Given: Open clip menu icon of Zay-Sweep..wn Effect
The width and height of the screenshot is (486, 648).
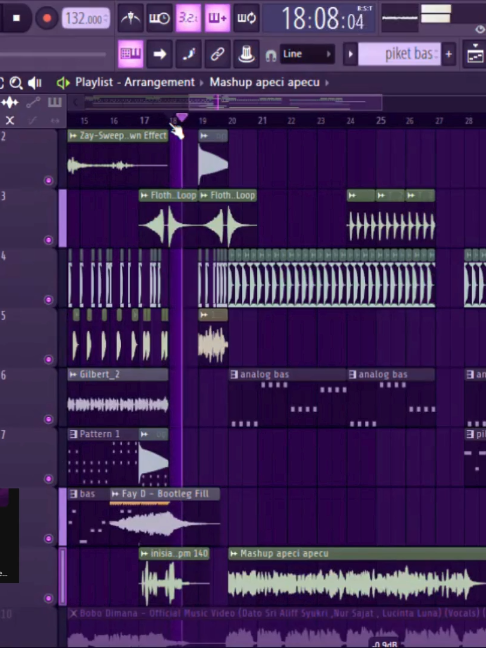Looking at the screenshot, I should click(x=73, y=136).
